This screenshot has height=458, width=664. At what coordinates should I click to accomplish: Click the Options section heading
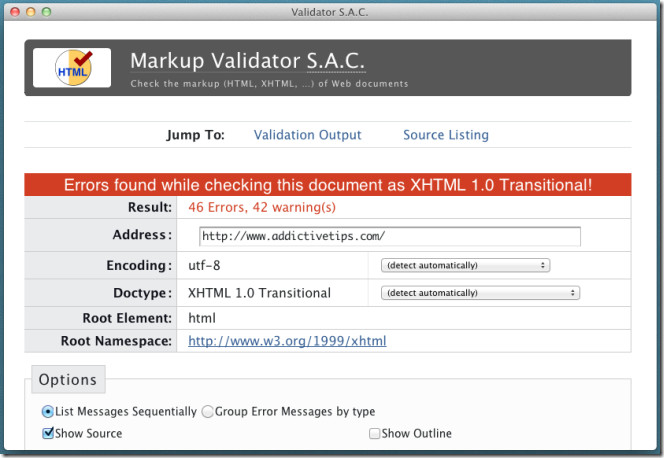tap(68, 380)
